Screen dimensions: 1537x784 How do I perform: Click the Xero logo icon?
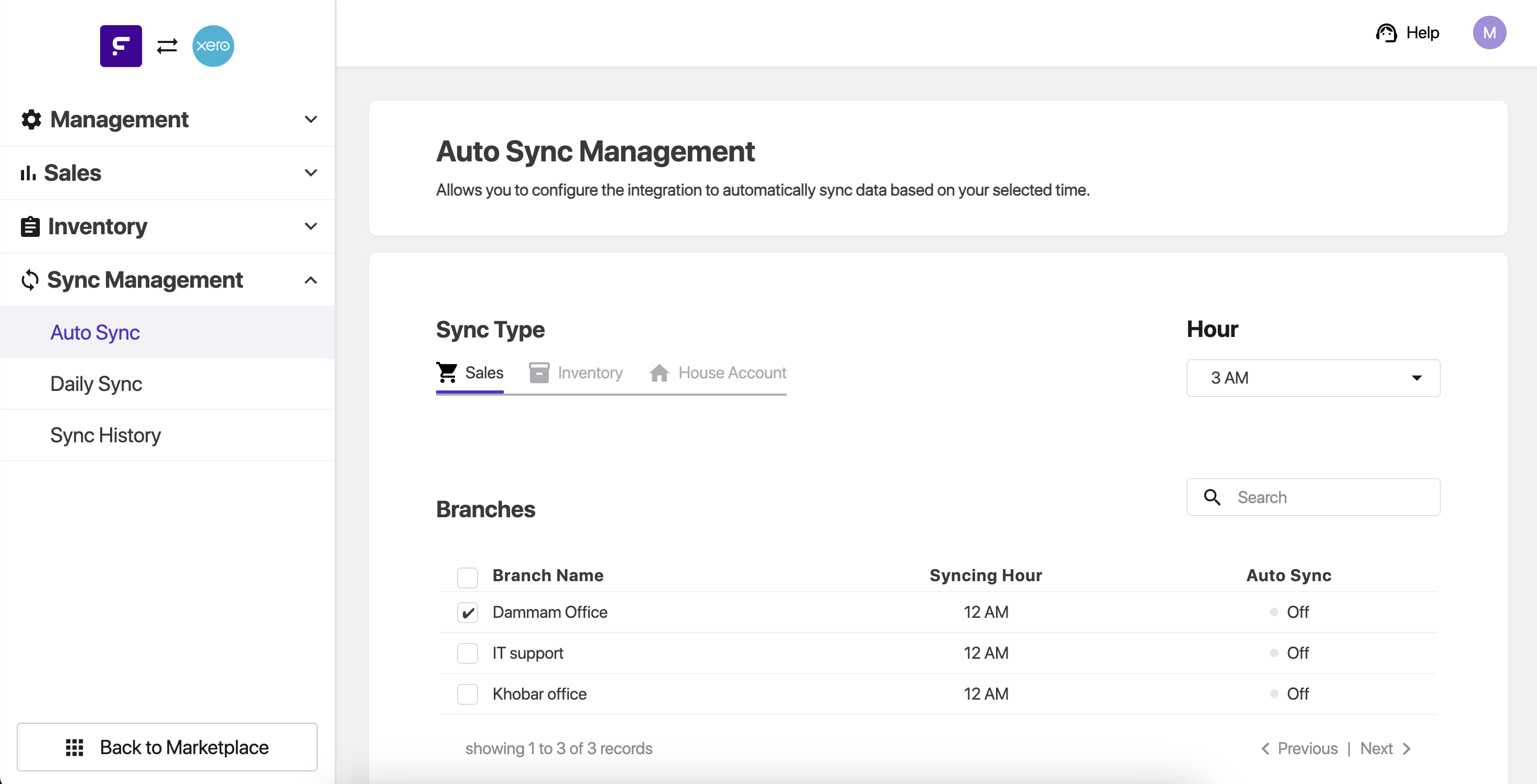pyautogui.click(x=213, y=46)
